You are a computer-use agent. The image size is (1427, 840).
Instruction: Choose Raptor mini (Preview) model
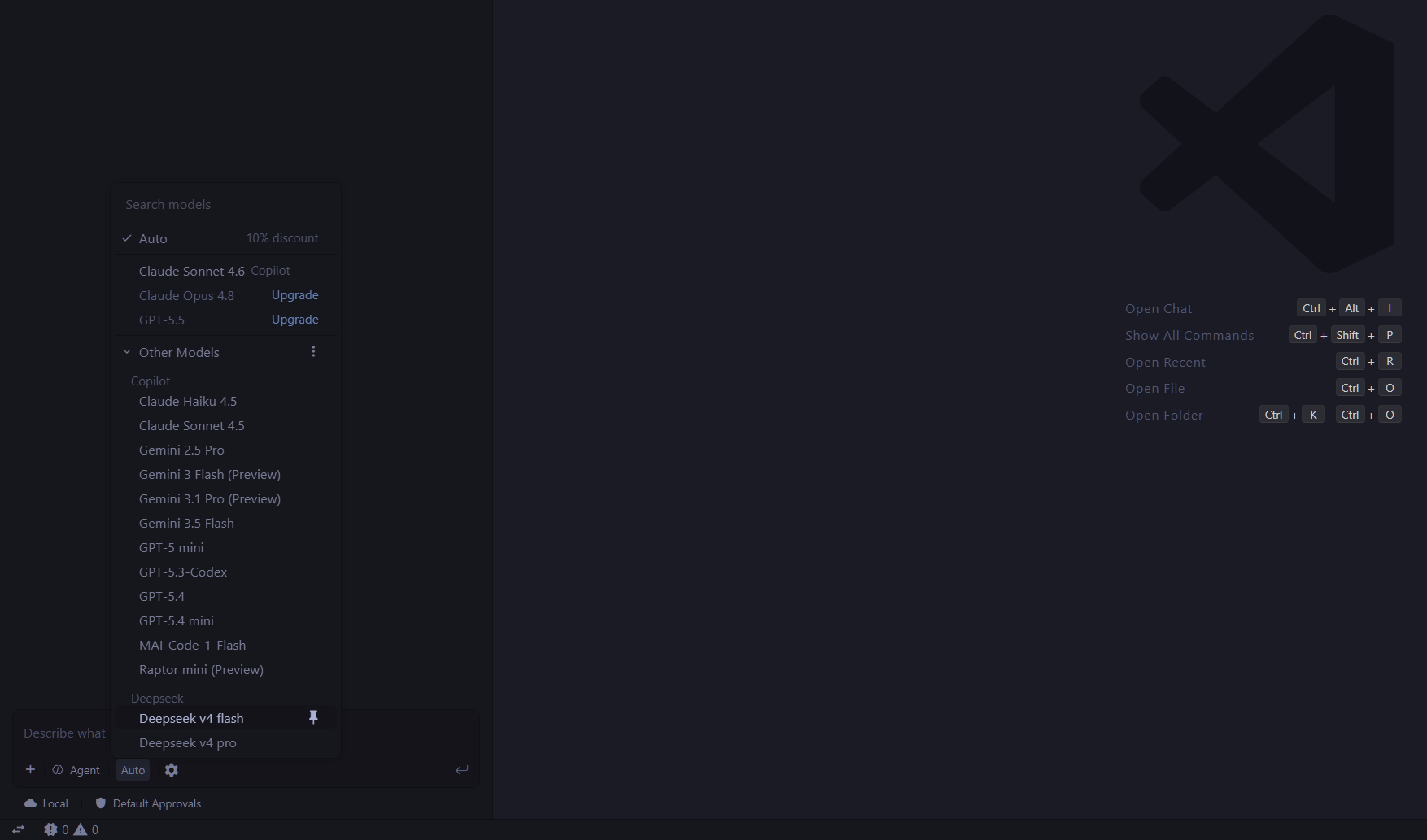tap(225, 669)
